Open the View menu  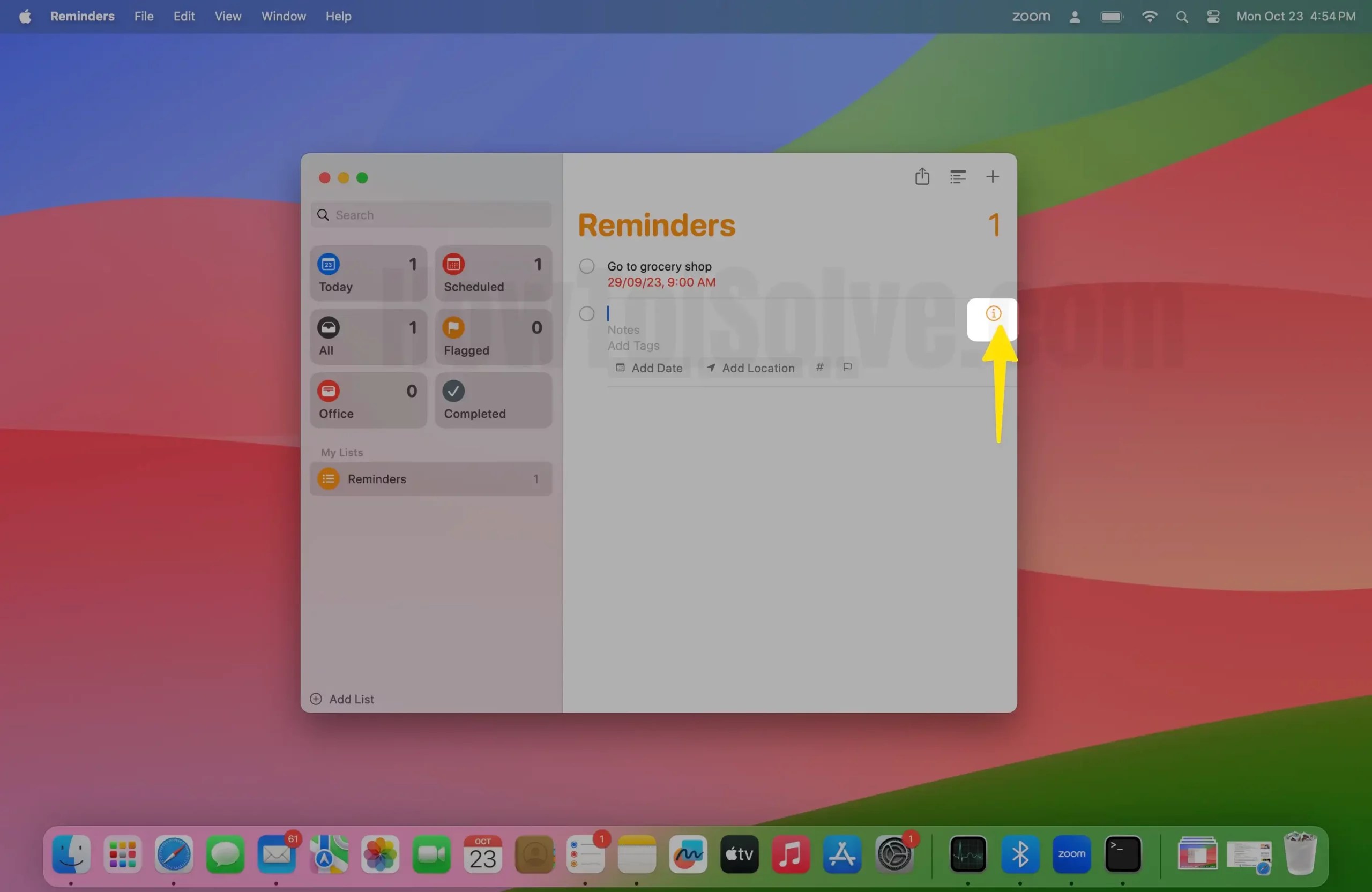[x=227, y=16]
